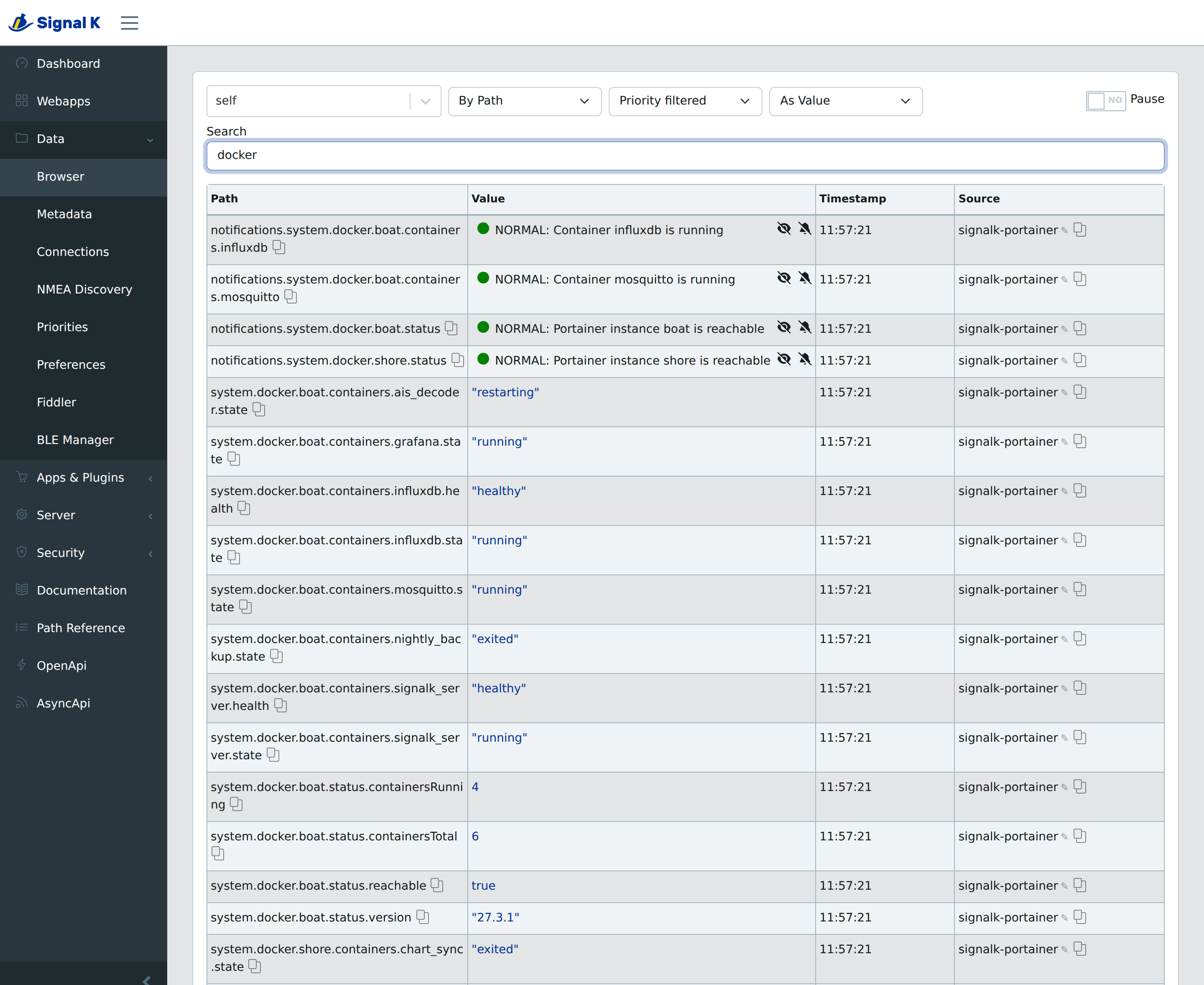
Task: Copy path signalk_server.health
Action: (x=280, y=706)
